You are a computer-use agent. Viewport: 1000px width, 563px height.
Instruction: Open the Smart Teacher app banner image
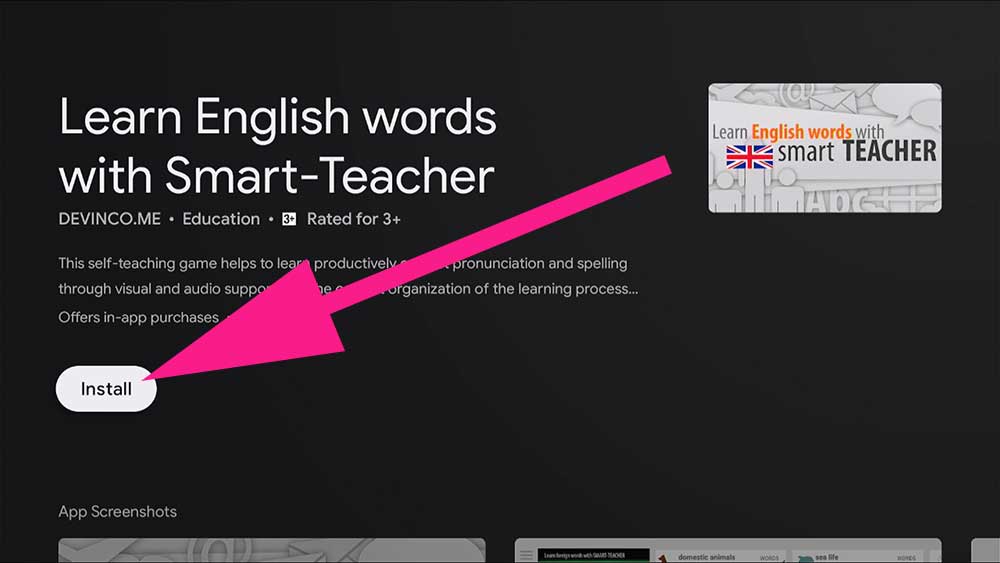click(825, 148)
